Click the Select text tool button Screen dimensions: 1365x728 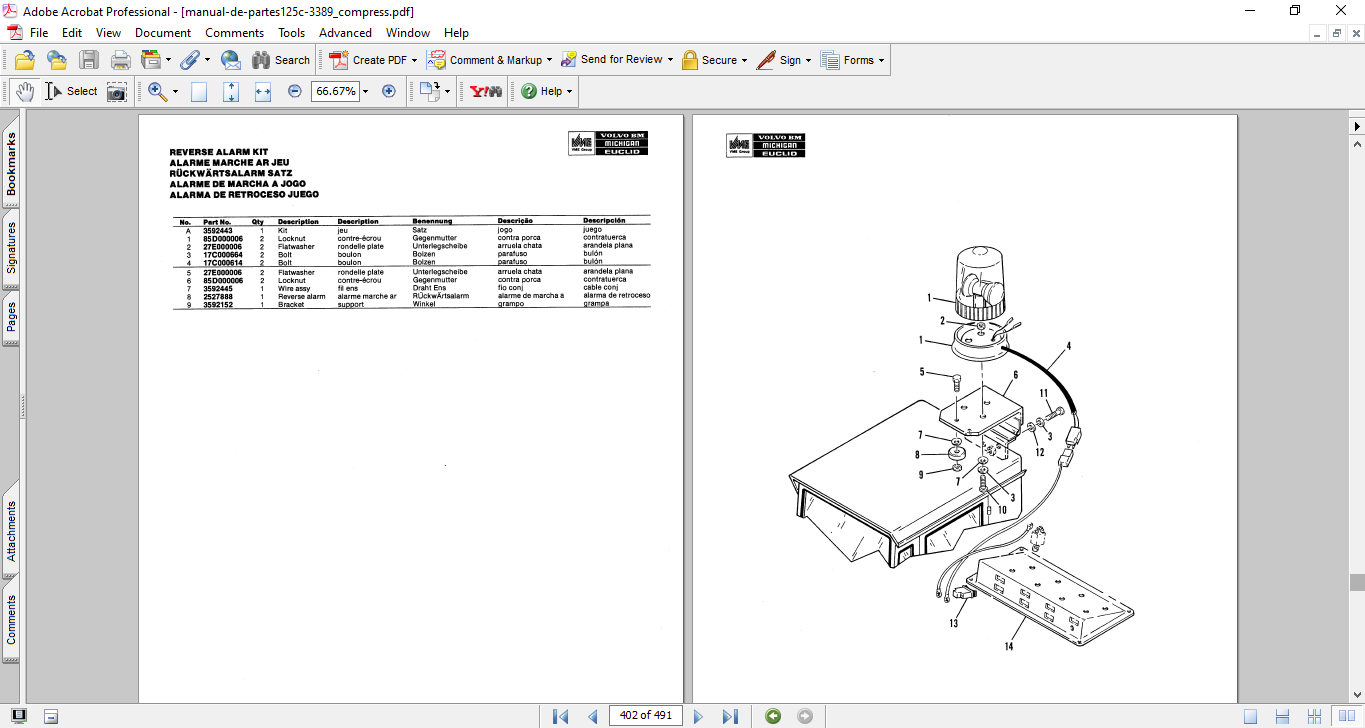(72, 92)
